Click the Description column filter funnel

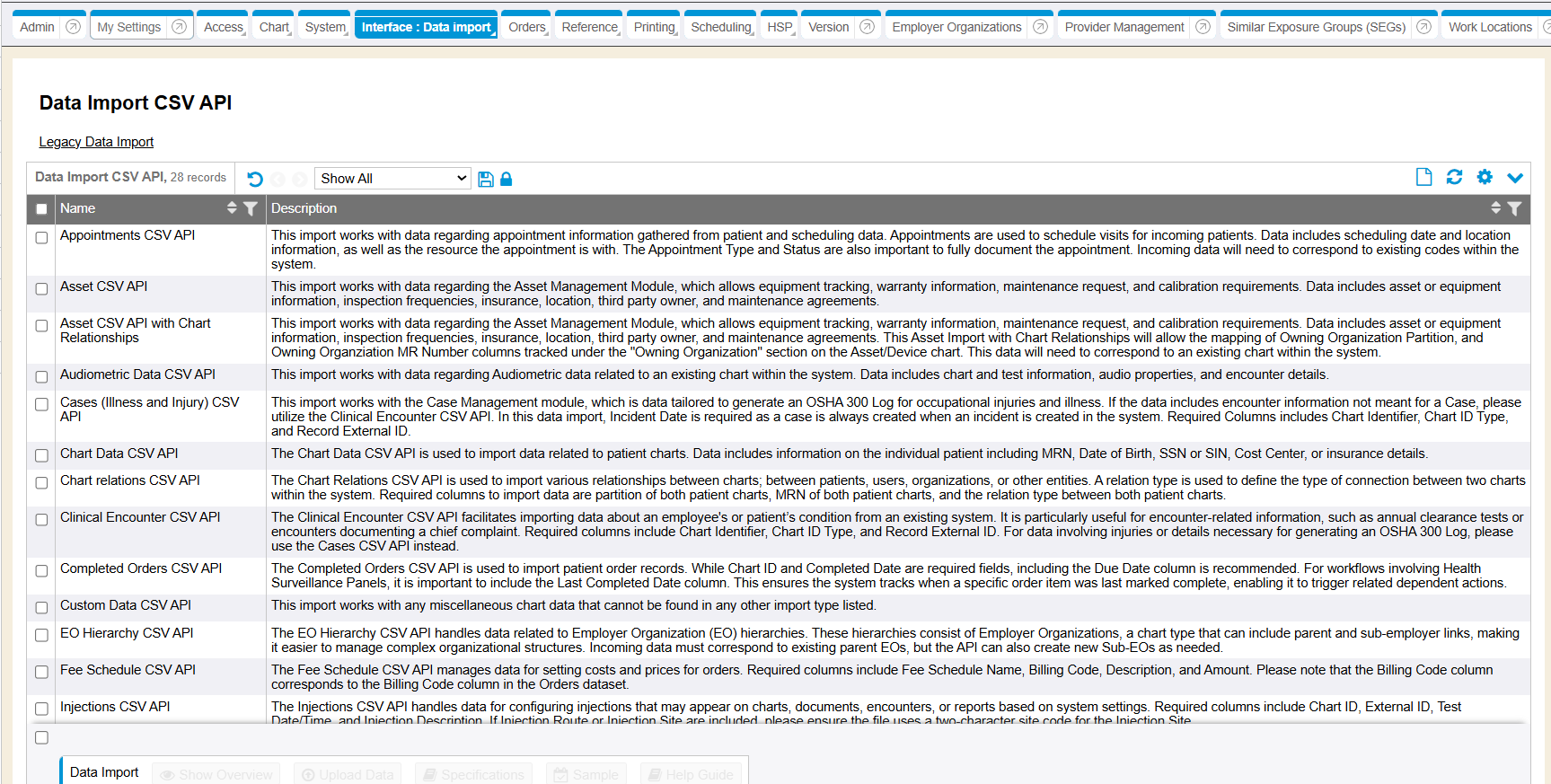pyautogui.click(x=1514, y=208)
